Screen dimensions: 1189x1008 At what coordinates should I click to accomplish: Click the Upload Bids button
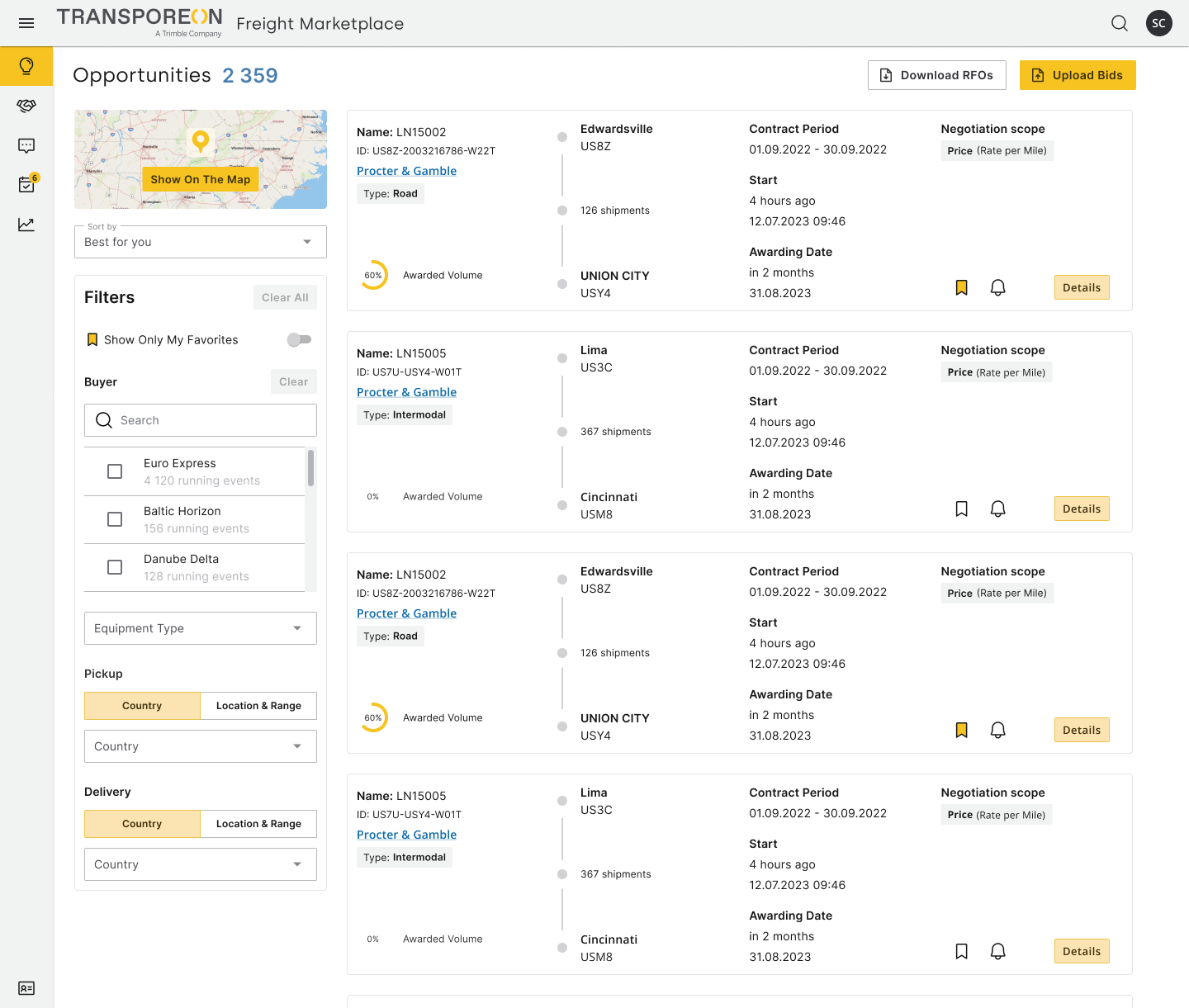click(1078, 75)
